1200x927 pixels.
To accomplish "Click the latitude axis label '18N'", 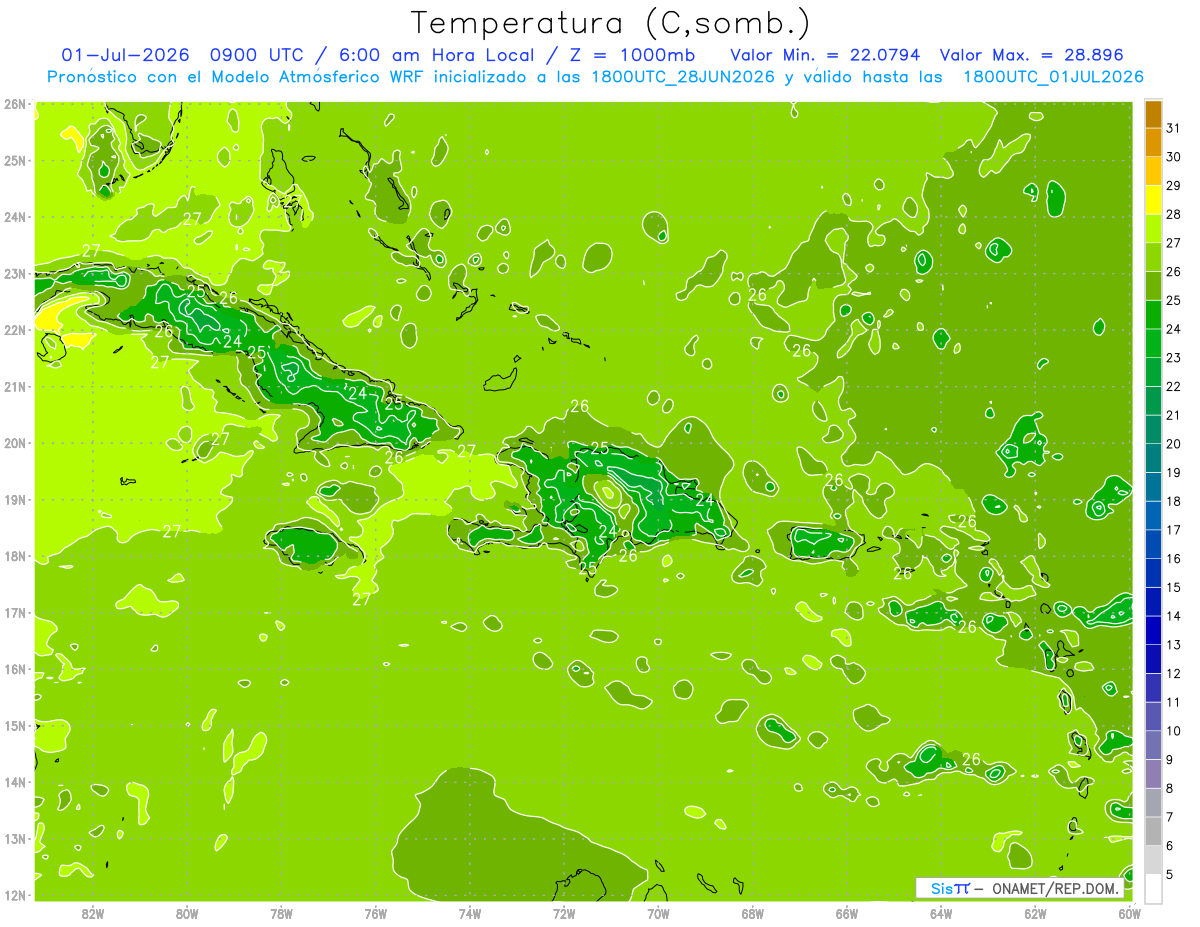I will tap(14, 556).
